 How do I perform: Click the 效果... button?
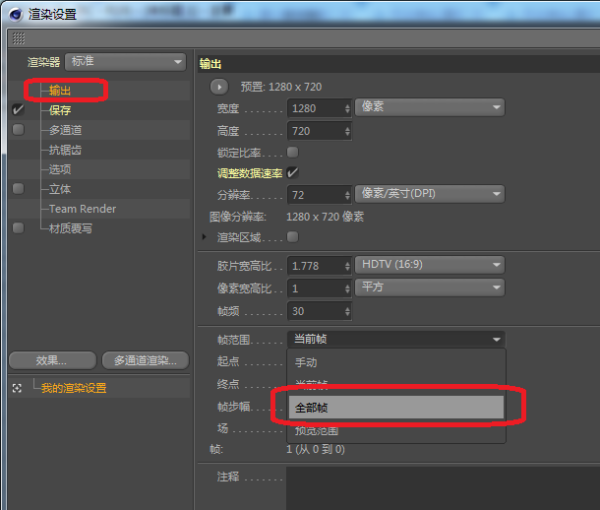[x=51, y=360]
